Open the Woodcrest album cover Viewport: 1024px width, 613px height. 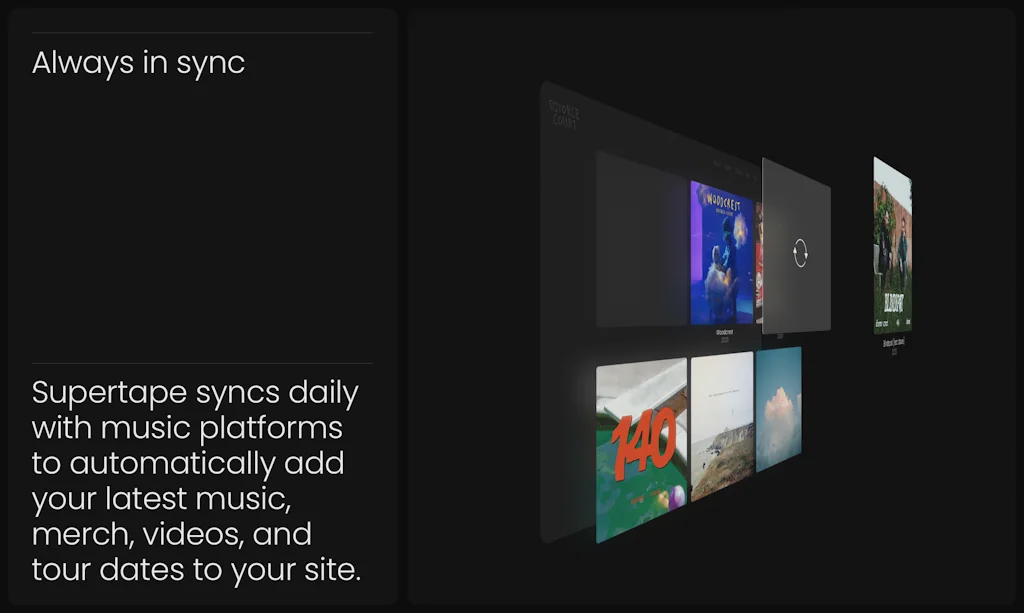click(722, 252)
